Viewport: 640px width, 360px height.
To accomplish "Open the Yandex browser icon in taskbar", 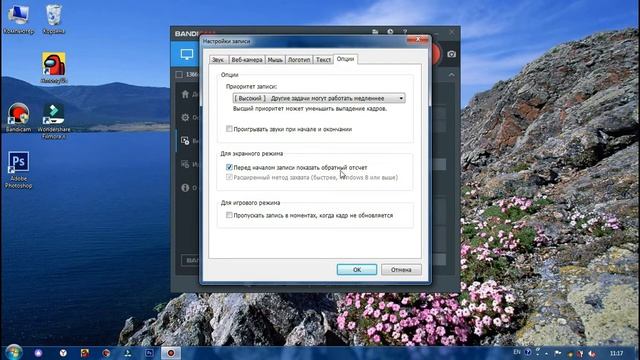I will pyautogui.click(x=63, y=353).
